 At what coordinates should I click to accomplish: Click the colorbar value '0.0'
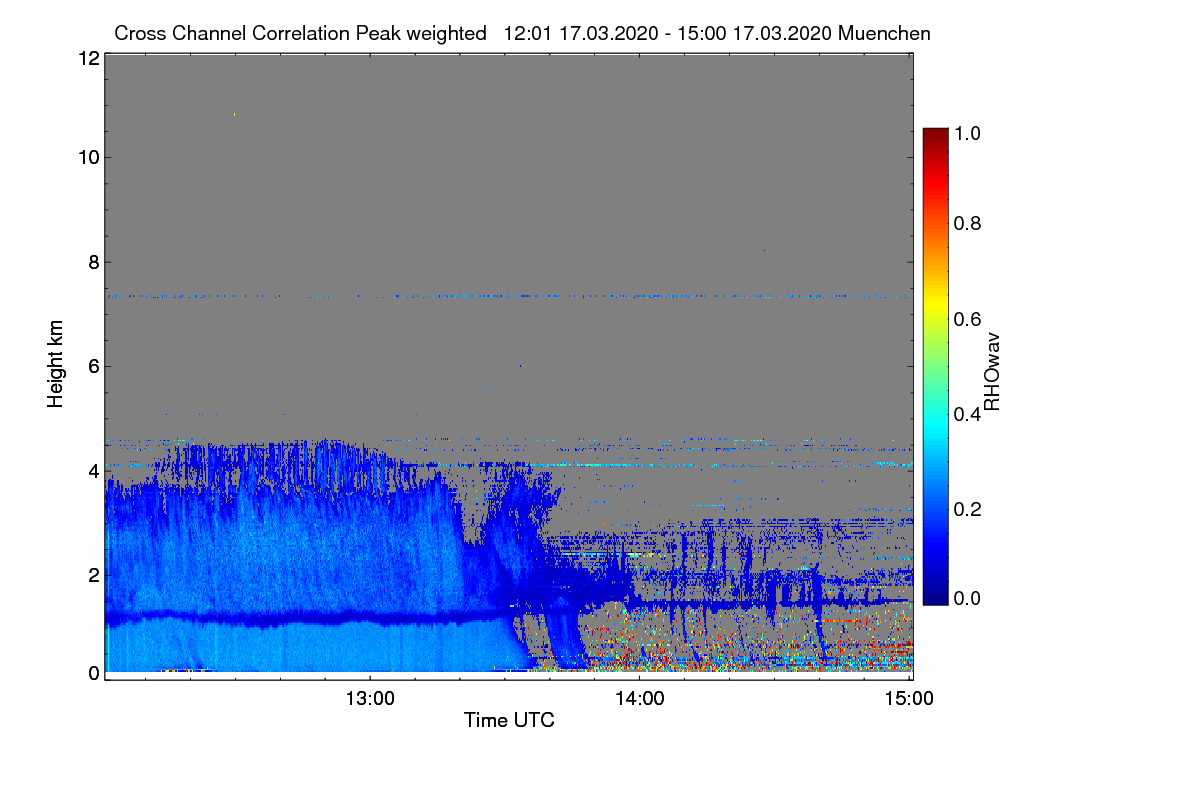(966, 598)
